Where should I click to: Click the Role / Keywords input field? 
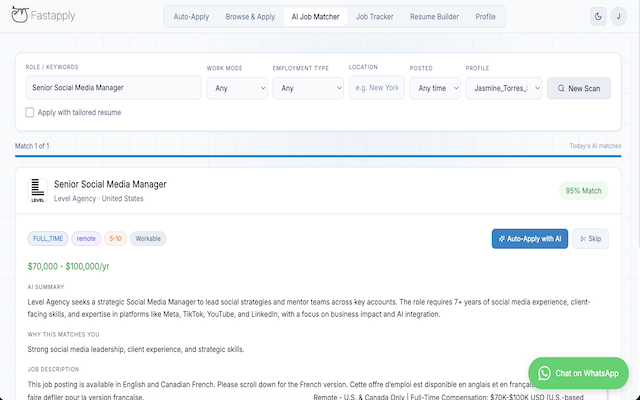[x=113, y=88]
